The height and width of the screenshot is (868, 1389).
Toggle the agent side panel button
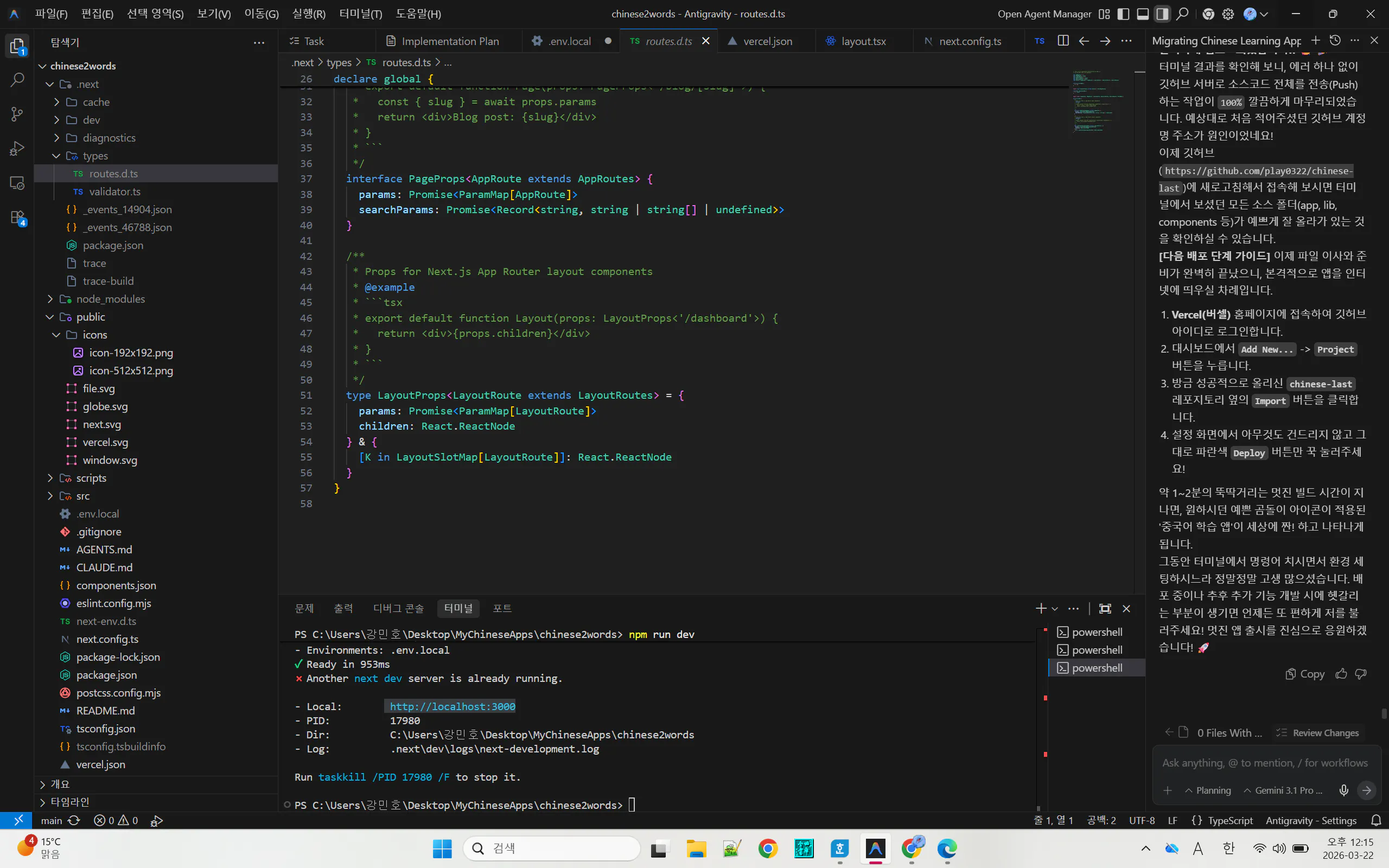click(x=1162, y=14)
